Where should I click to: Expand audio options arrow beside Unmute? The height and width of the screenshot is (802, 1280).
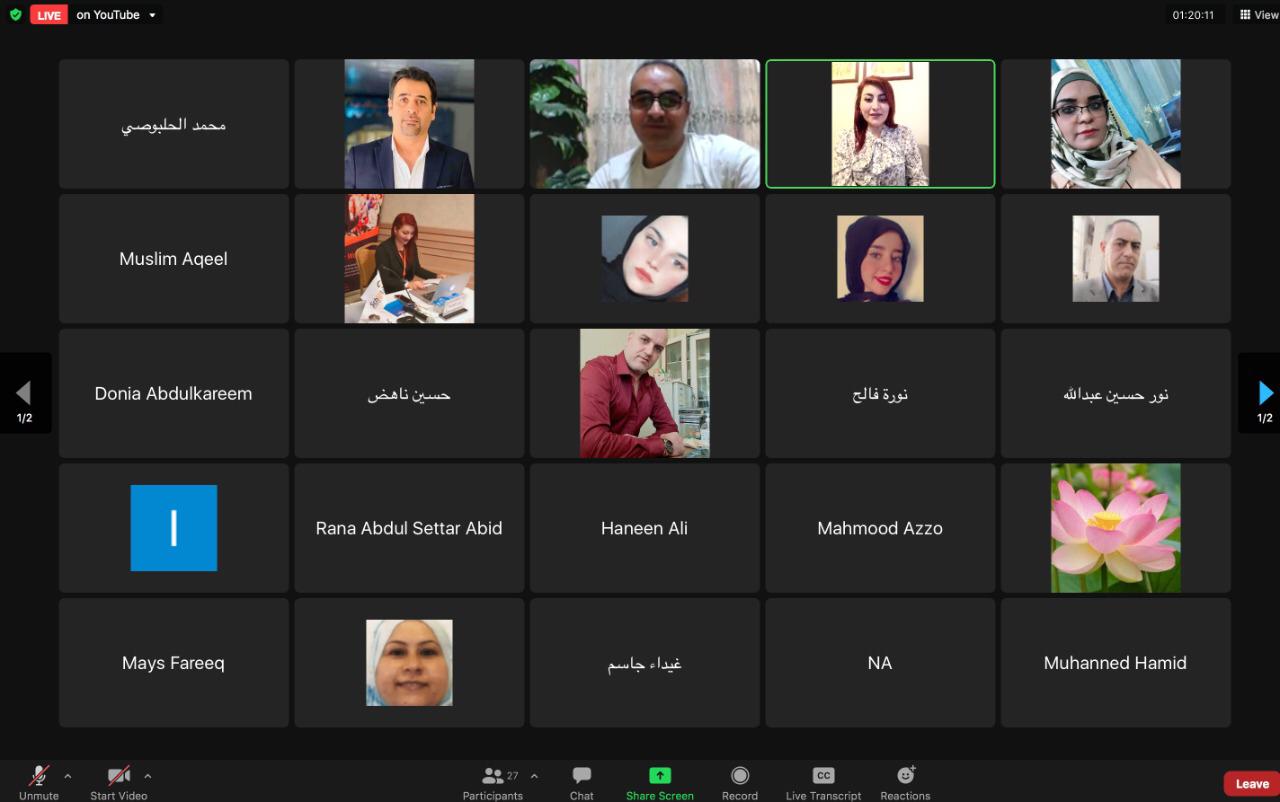pyautogui.click(x=68, y=776)
